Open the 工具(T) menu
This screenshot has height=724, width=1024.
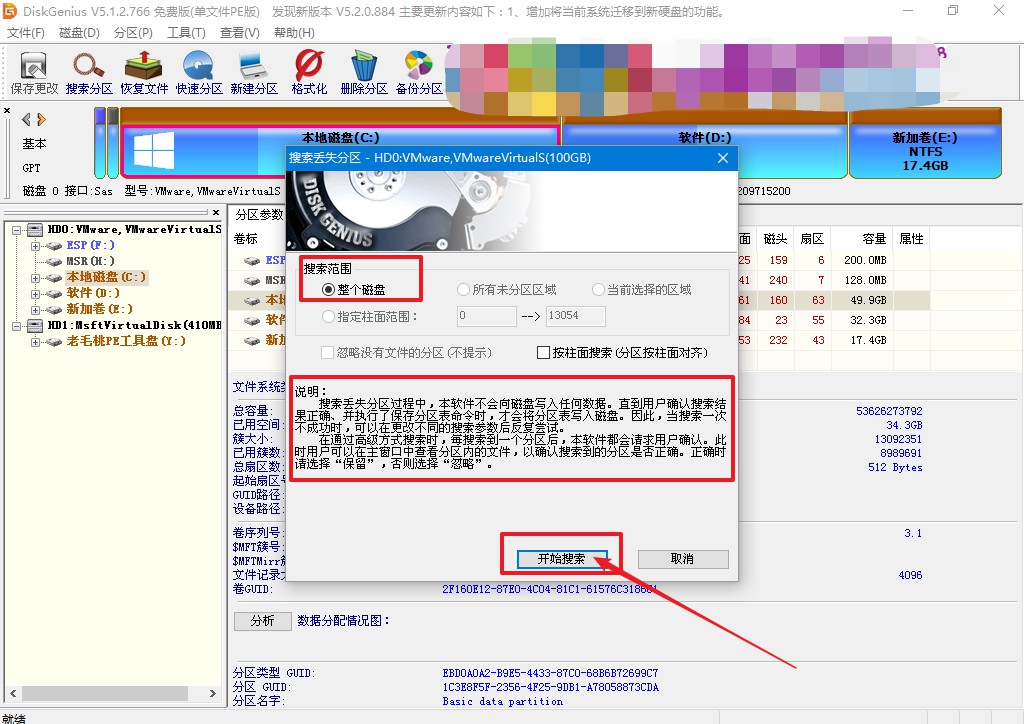[186, 33]
